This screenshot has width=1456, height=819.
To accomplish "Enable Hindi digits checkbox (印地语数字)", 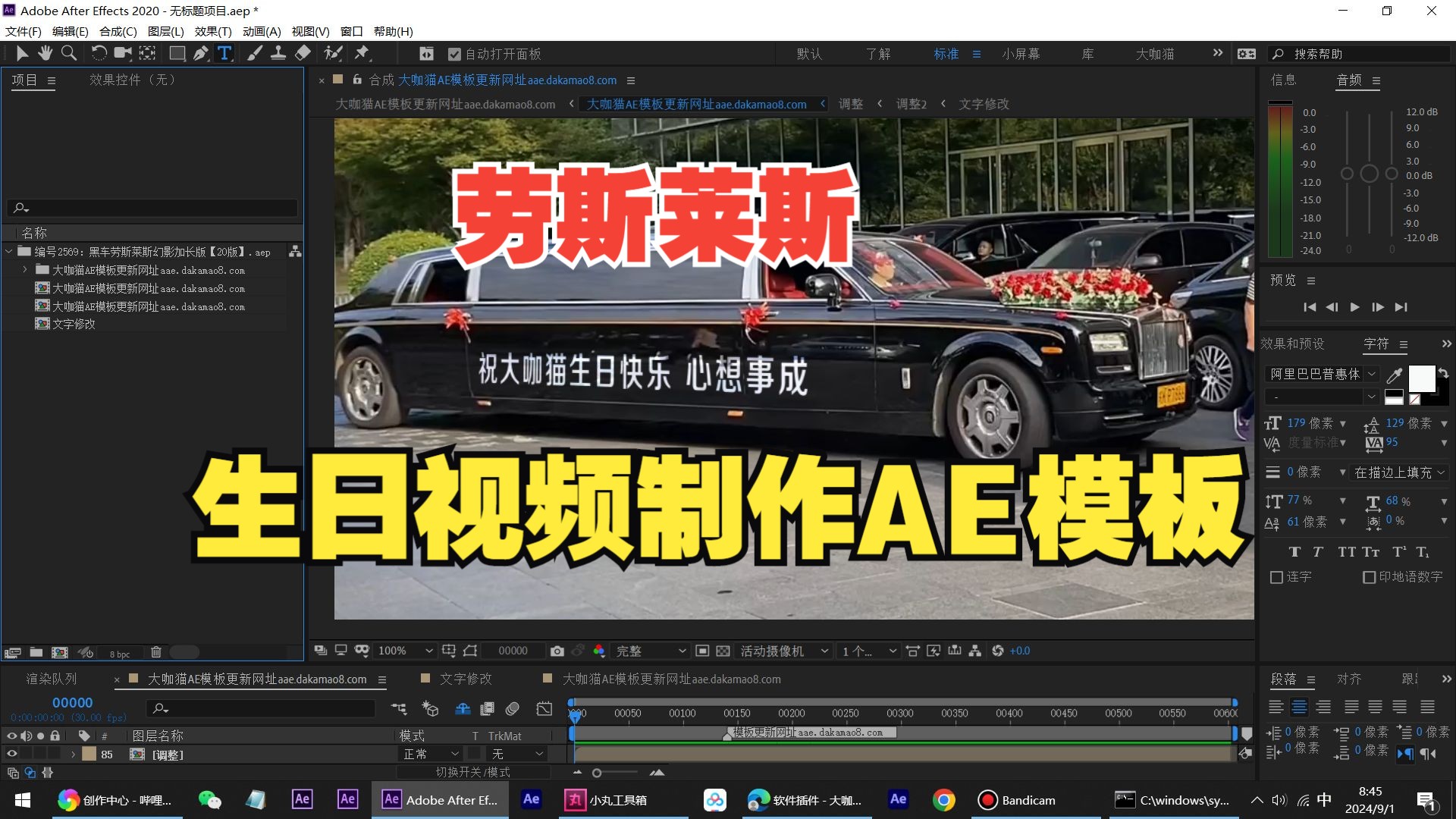I will point(1370,577).
